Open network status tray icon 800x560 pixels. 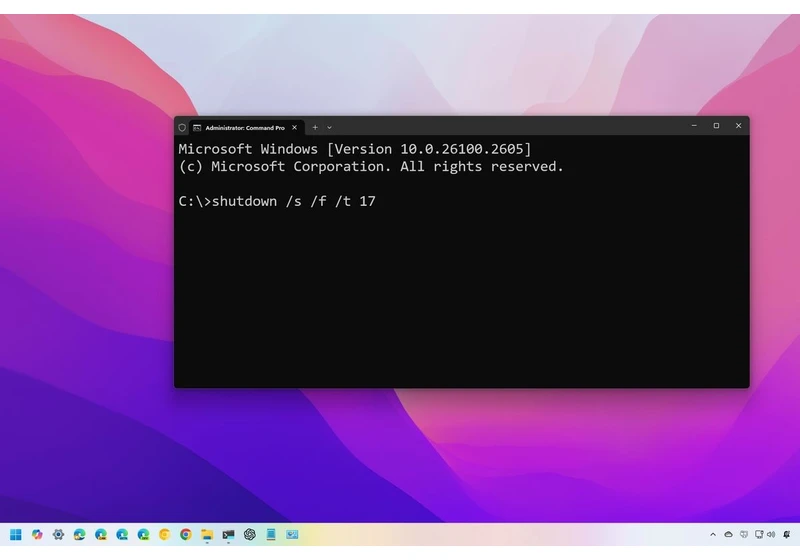(x=759, y=534)
